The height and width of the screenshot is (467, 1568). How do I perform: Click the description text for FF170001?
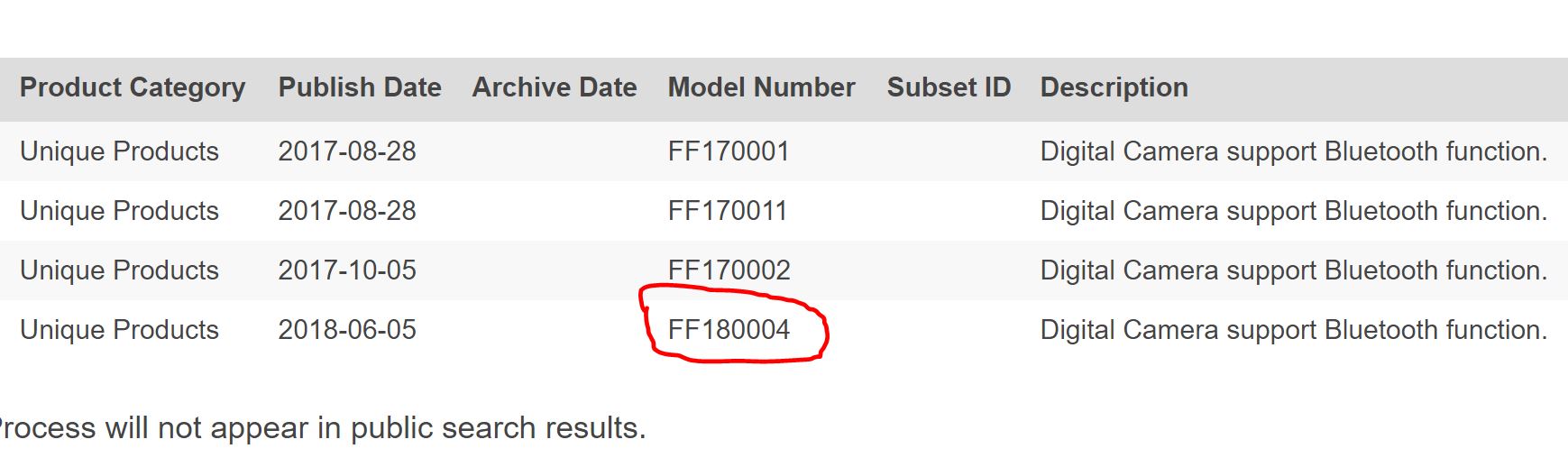point(1293,151)
